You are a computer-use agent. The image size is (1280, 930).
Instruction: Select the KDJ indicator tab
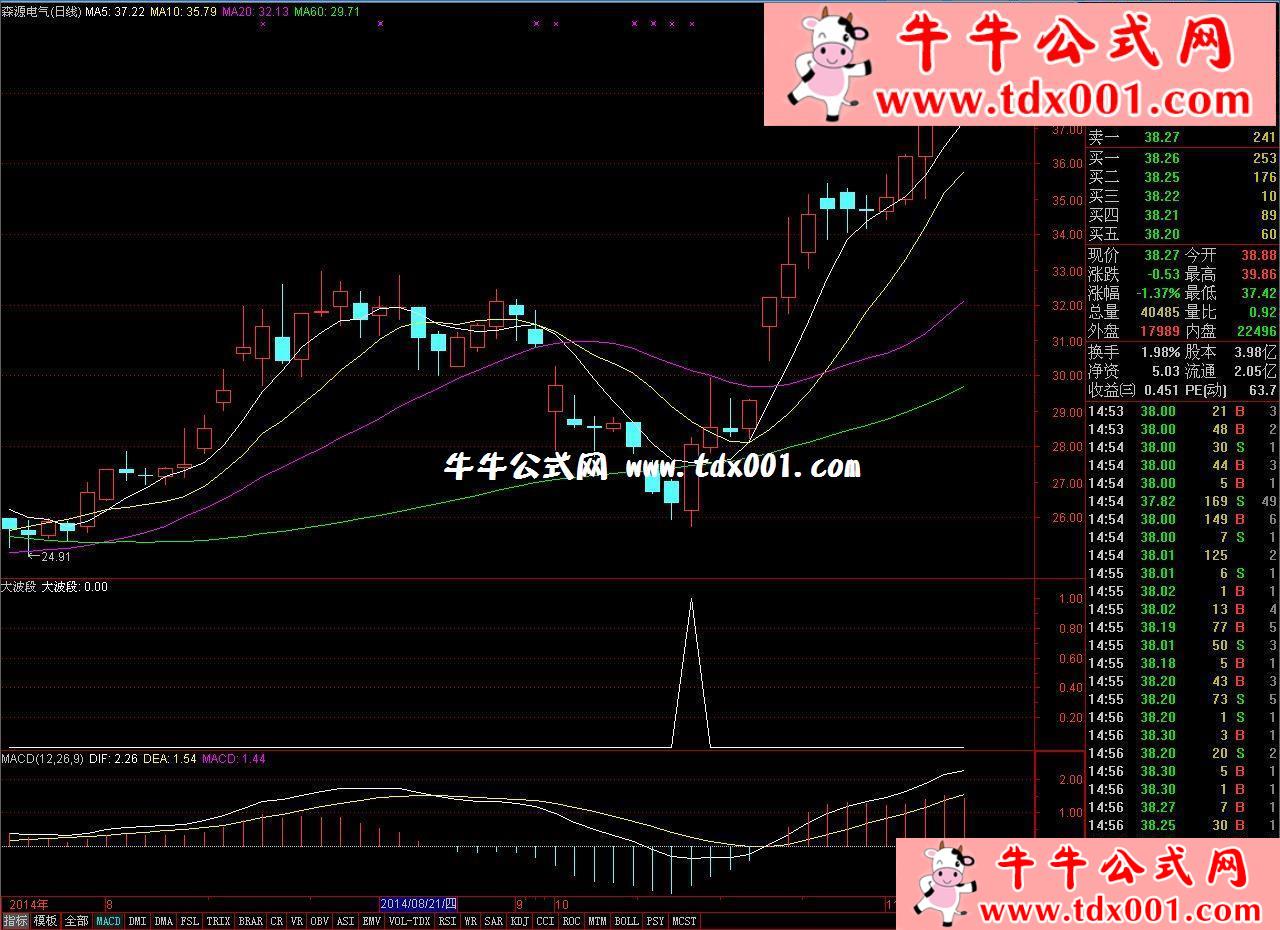click(519, 921)
